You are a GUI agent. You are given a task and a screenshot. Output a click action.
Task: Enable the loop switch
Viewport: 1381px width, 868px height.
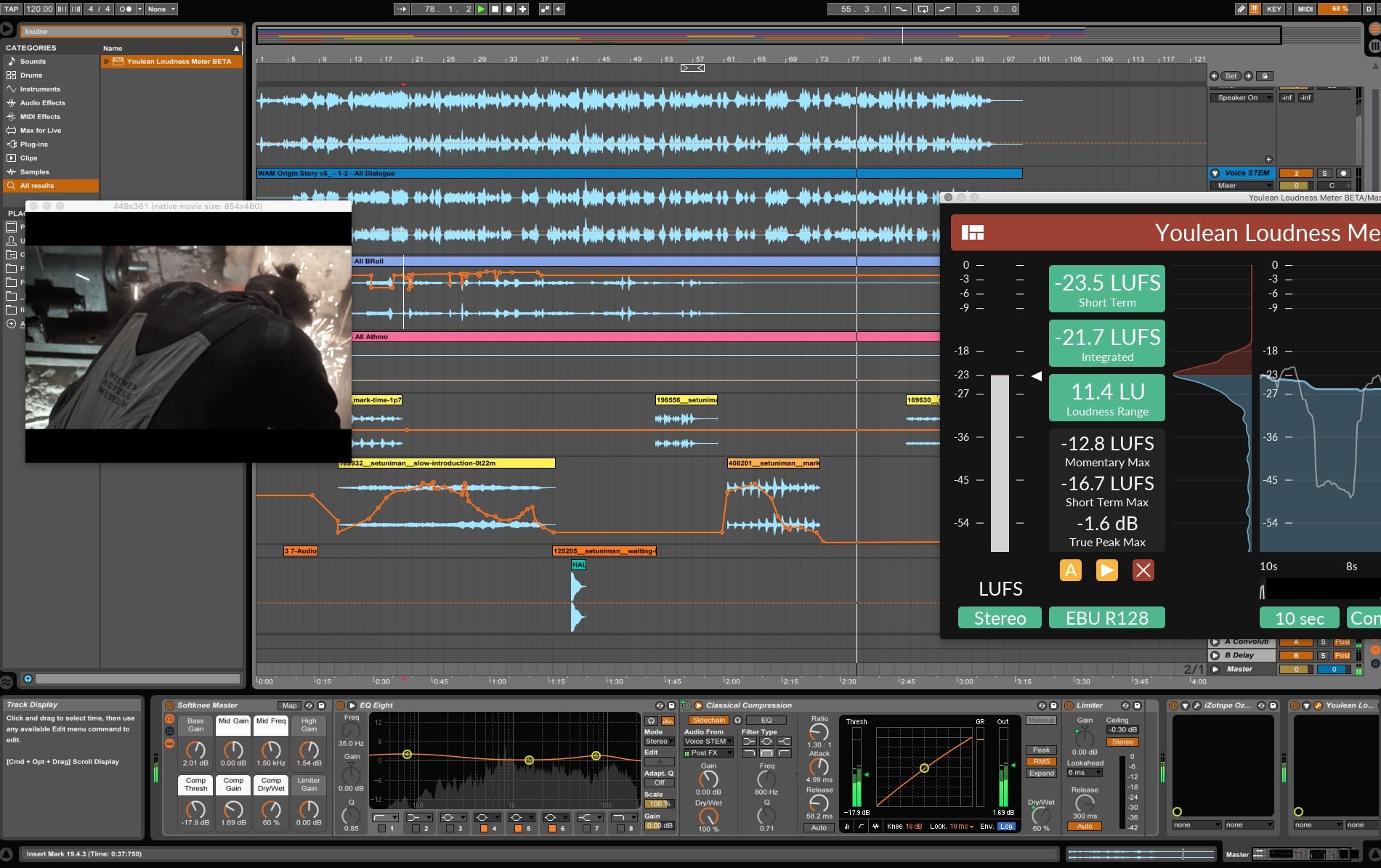923,9
